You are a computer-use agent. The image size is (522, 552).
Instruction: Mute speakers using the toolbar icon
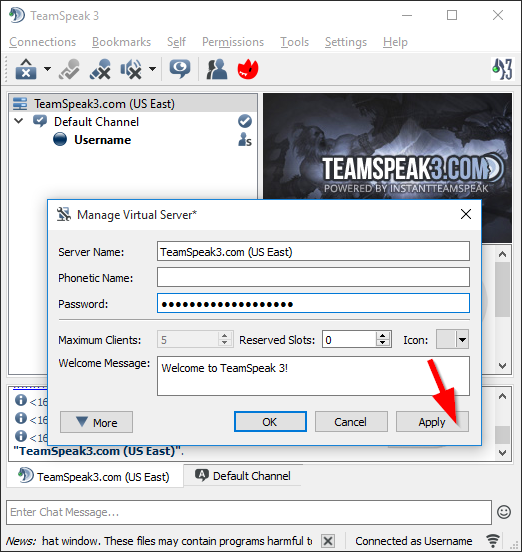(131, 69)
